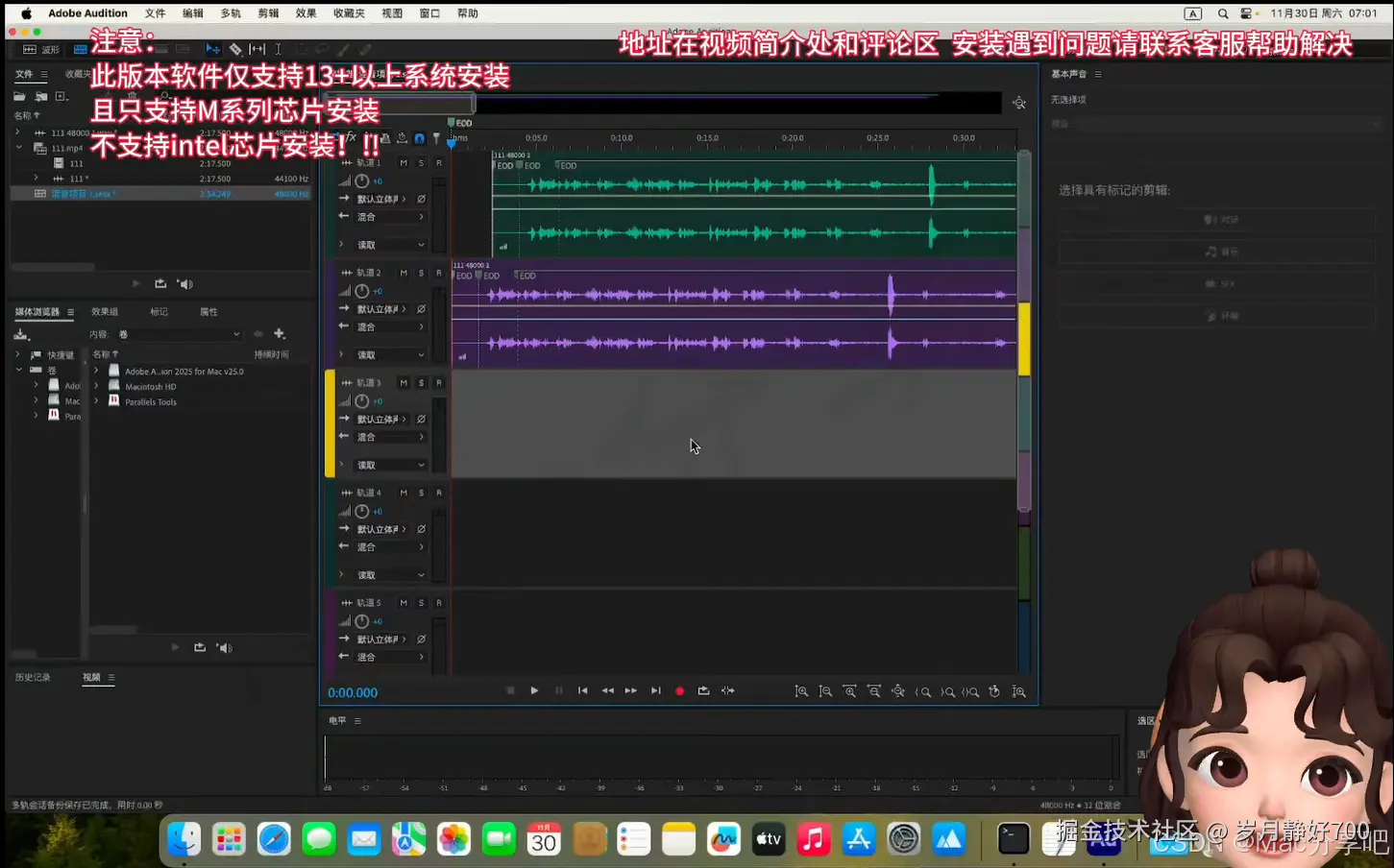This screenshot has height=868, width=1394.
Task: Select the Time Selection tool
Action: (x=277, y=48)
